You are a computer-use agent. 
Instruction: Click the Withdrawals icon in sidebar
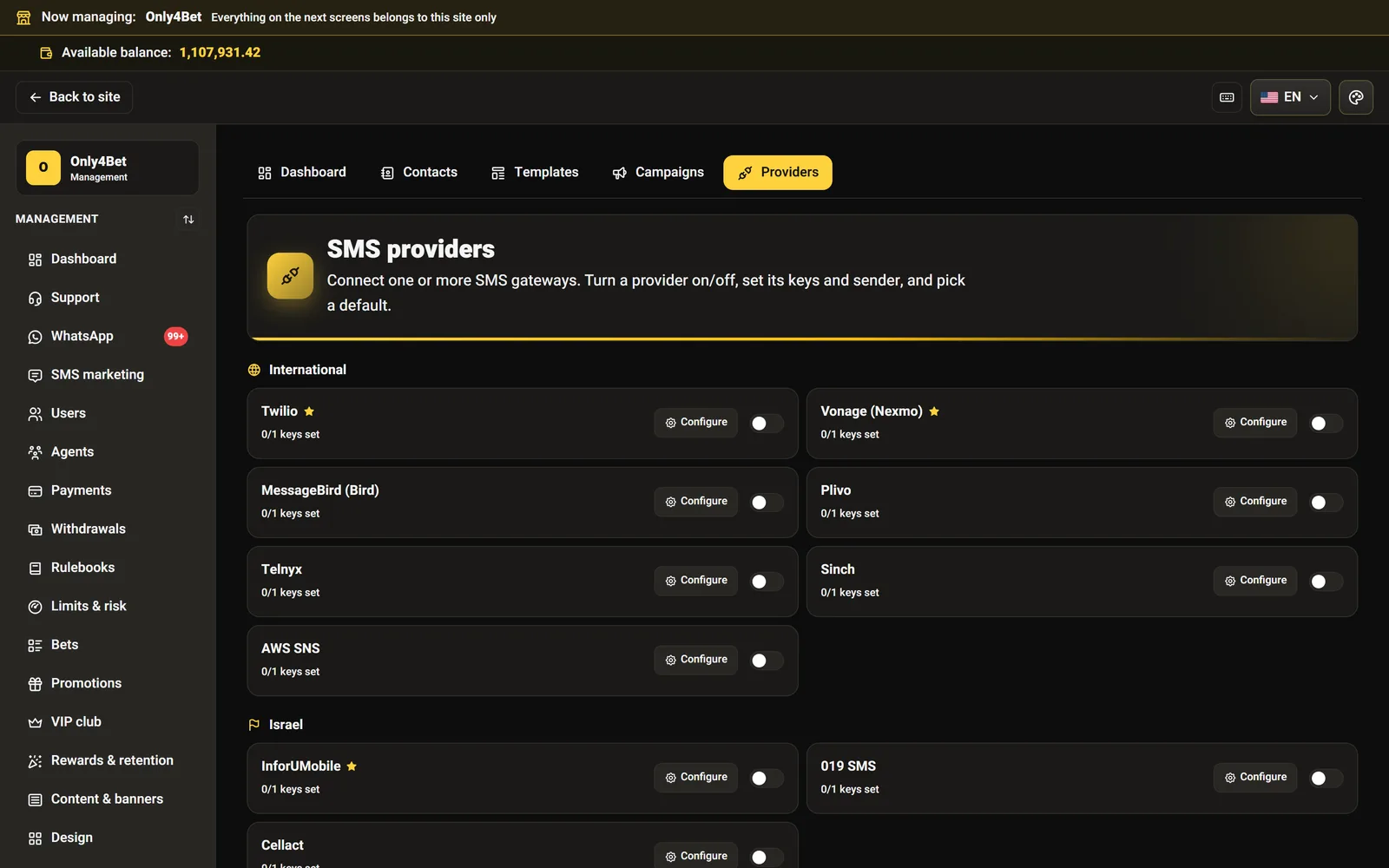click(x=35, y=529)
